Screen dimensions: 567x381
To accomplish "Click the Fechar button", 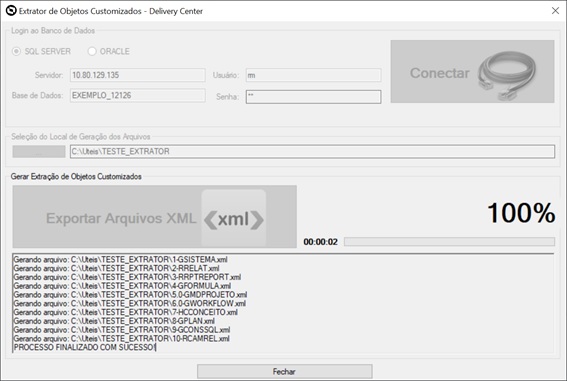I will coord(285,371).
